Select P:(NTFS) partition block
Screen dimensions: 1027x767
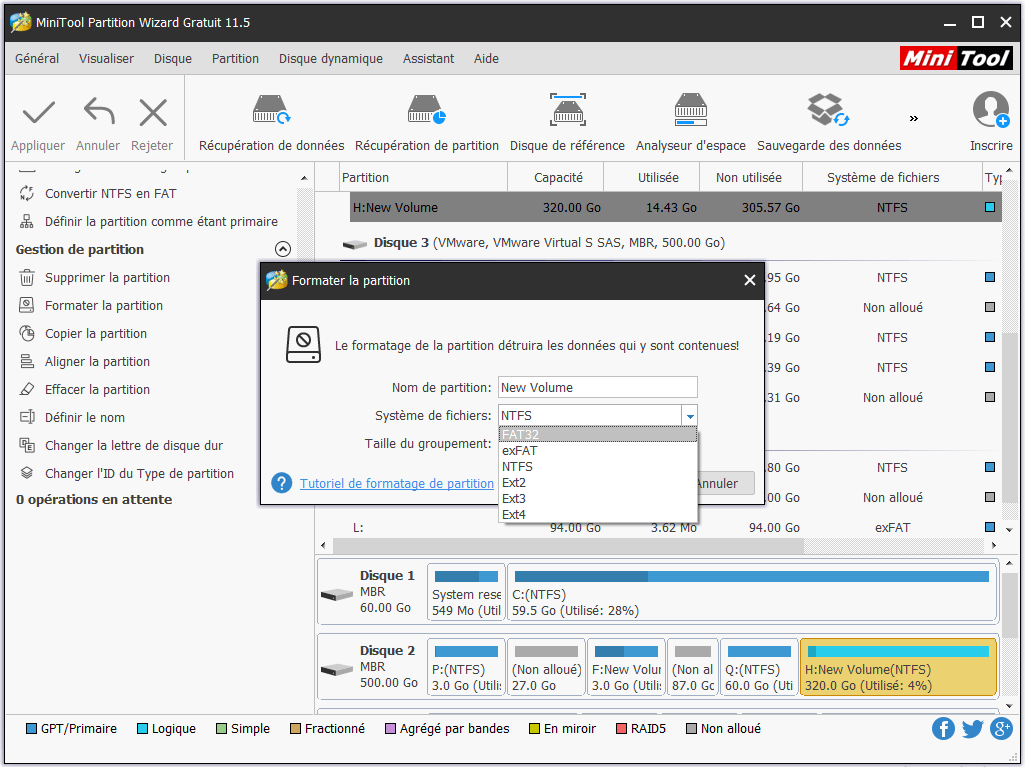466,667
